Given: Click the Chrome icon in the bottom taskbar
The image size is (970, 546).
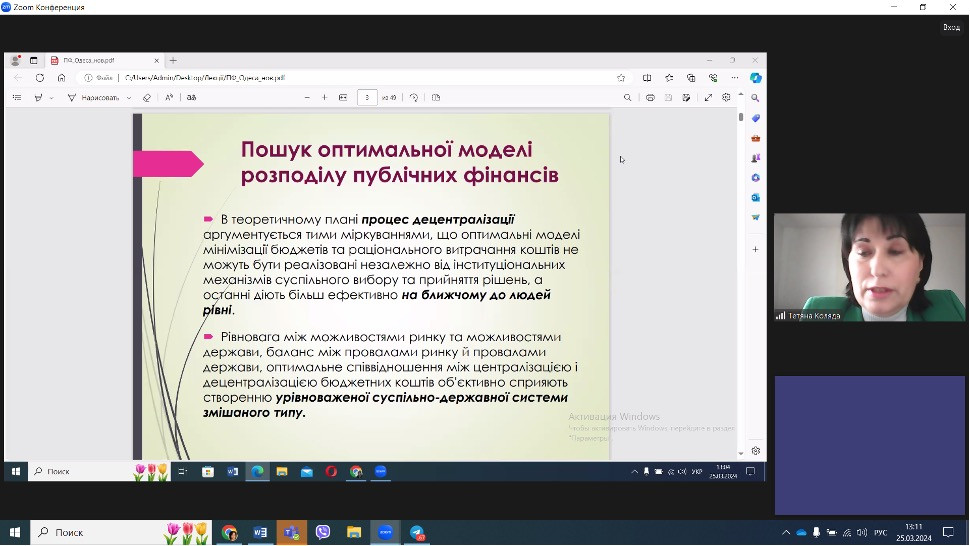Looking at the screenshot, I should click(229, 533).
